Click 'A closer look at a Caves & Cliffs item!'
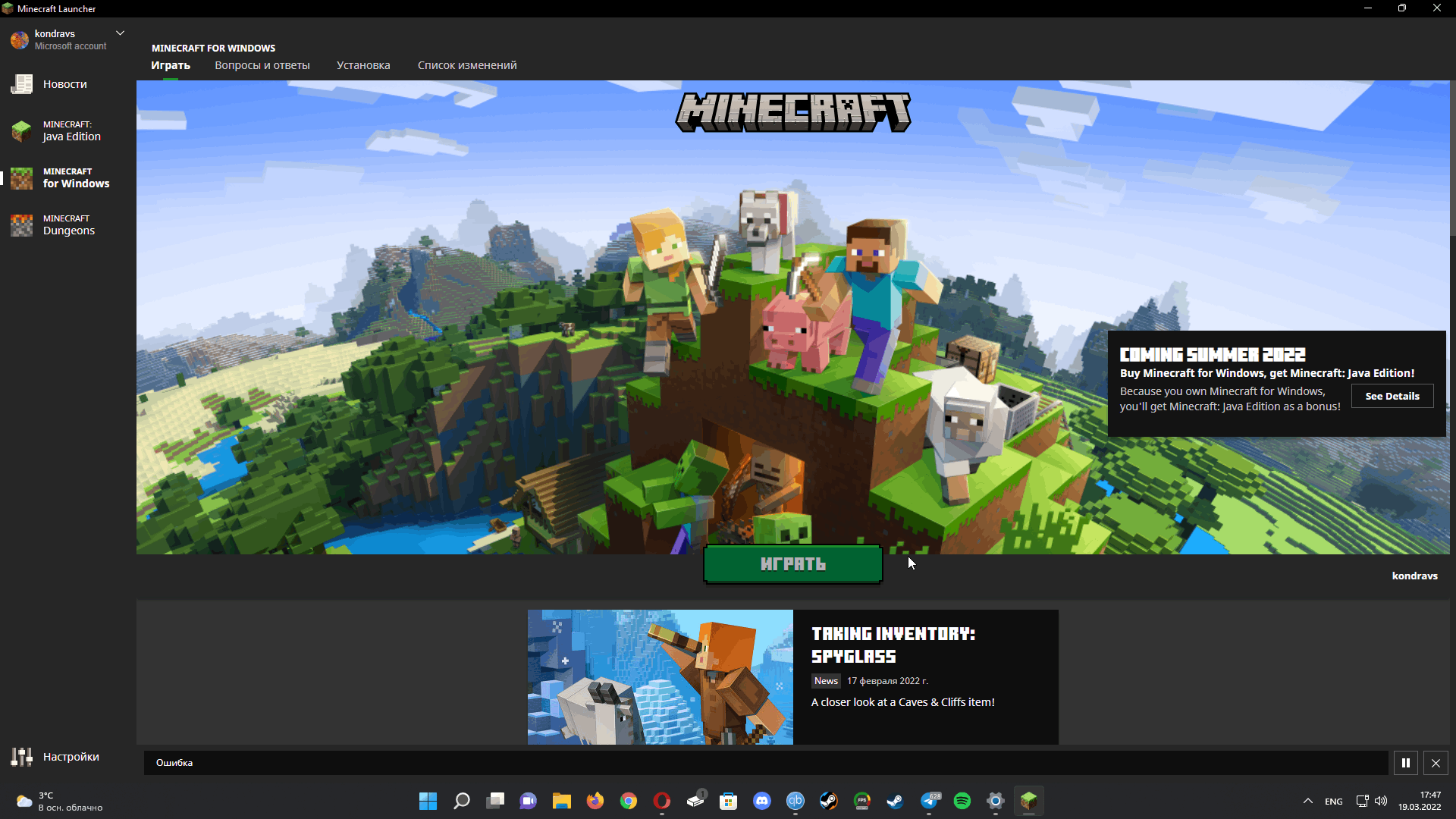Viewport: 1456px width, 819px height. pos(903,702)
